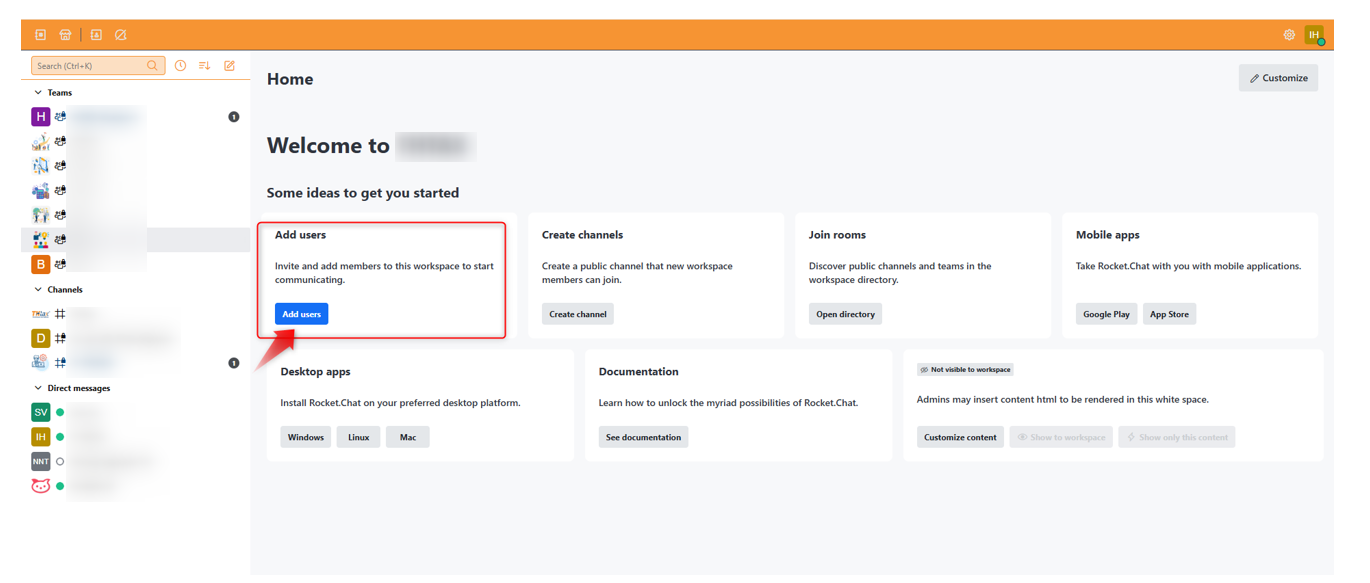Click the crossed-out chat bubble icon

(120, 35)
